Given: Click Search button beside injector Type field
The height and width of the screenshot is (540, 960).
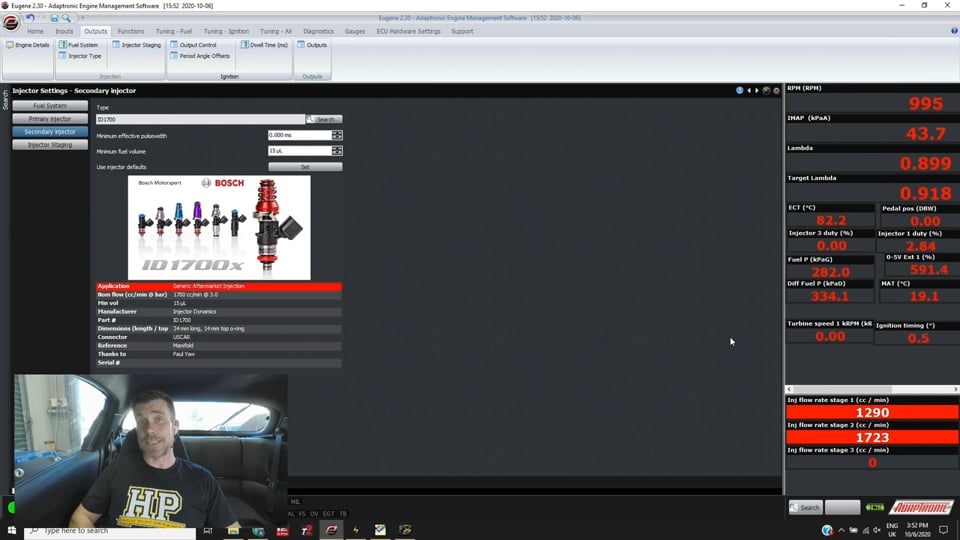Looking at the screenshot, I should click(324, 119).
